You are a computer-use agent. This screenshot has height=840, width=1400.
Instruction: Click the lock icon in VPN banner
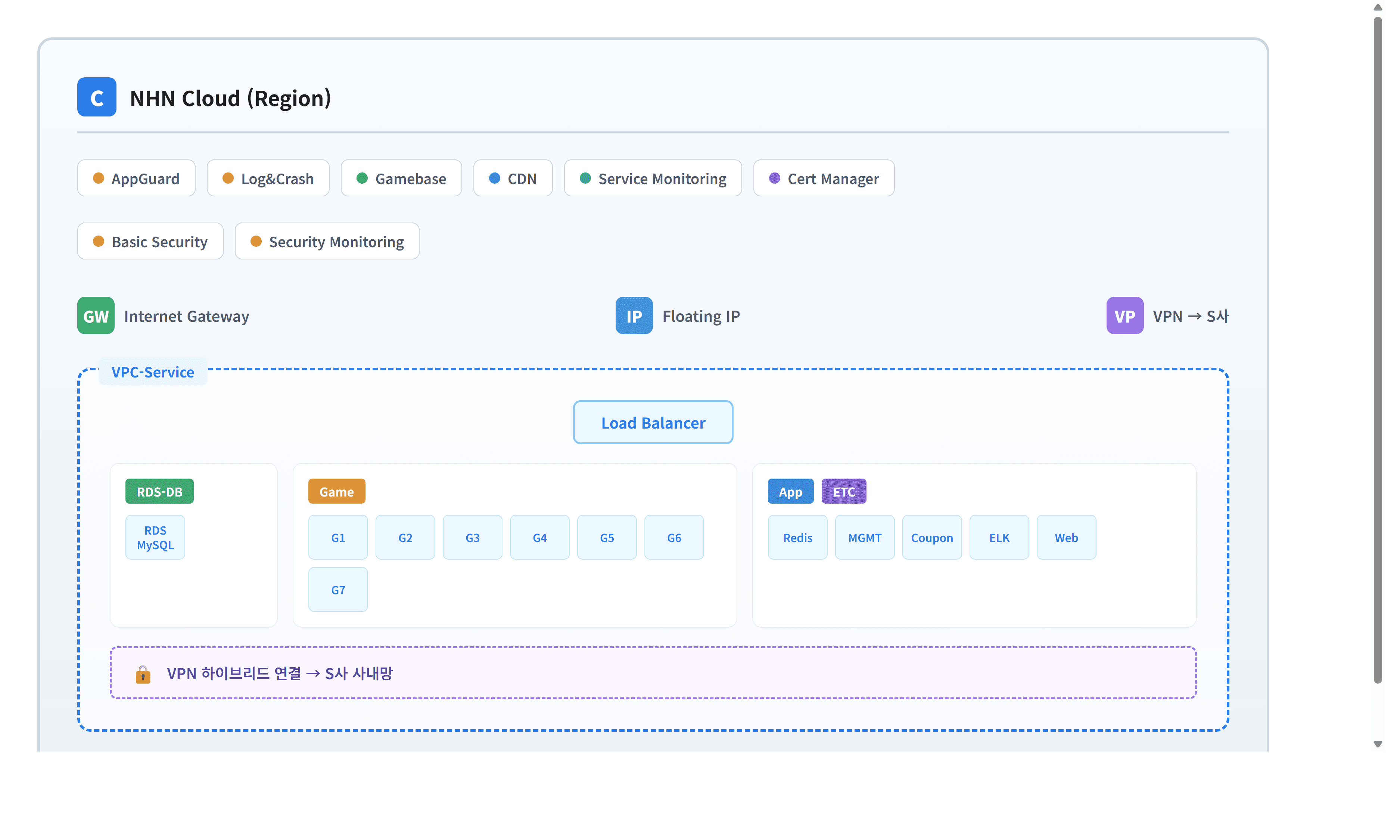[143, 674]
